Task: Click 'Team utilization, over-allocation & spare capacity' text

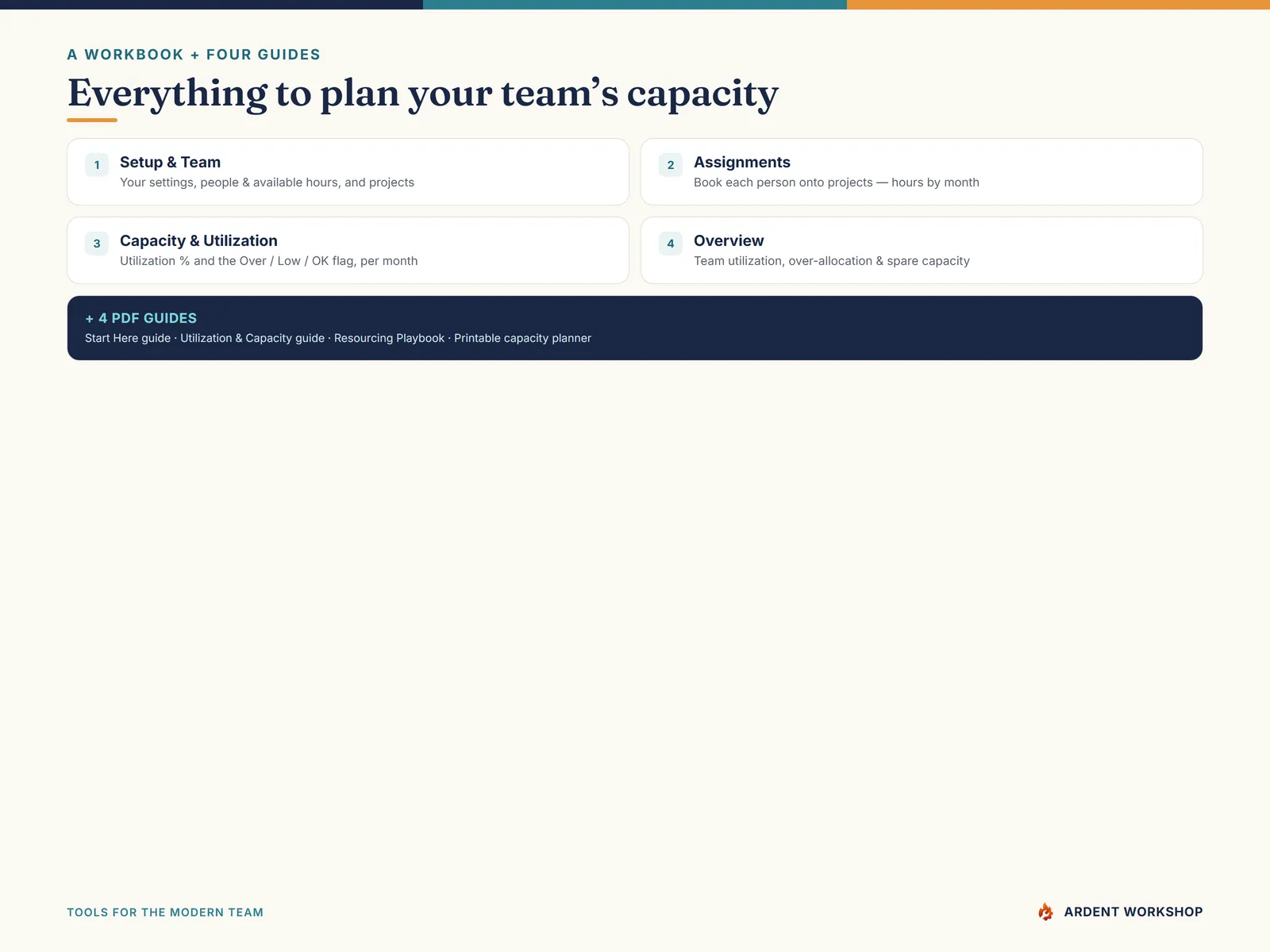Action: pos(832,261)
